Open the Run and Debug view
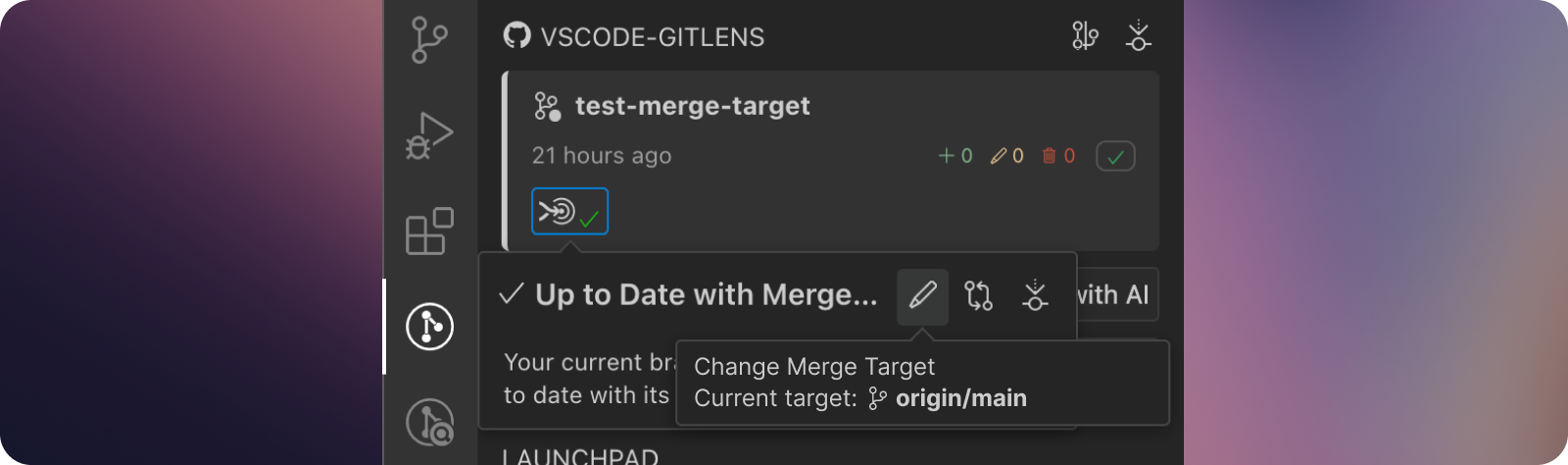This screenshot has height=465, width=1568. (x=429, y=135)
